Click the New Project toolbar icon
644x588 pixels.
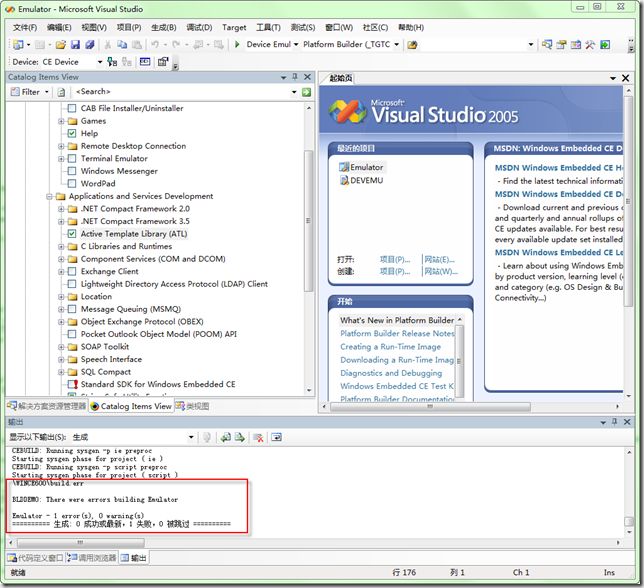click(x=18, y=44)
